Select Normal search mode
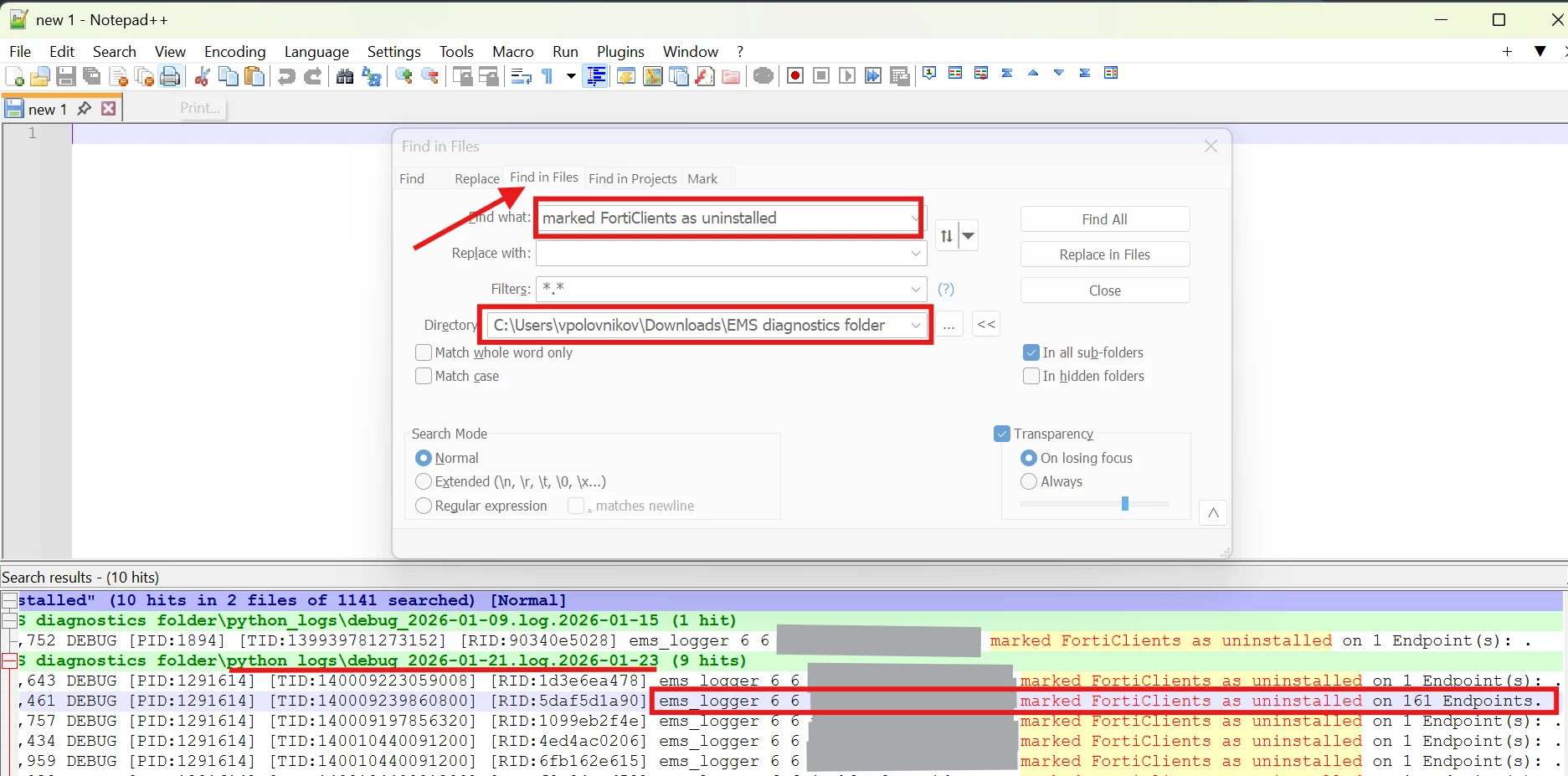 tap(424, 458)
